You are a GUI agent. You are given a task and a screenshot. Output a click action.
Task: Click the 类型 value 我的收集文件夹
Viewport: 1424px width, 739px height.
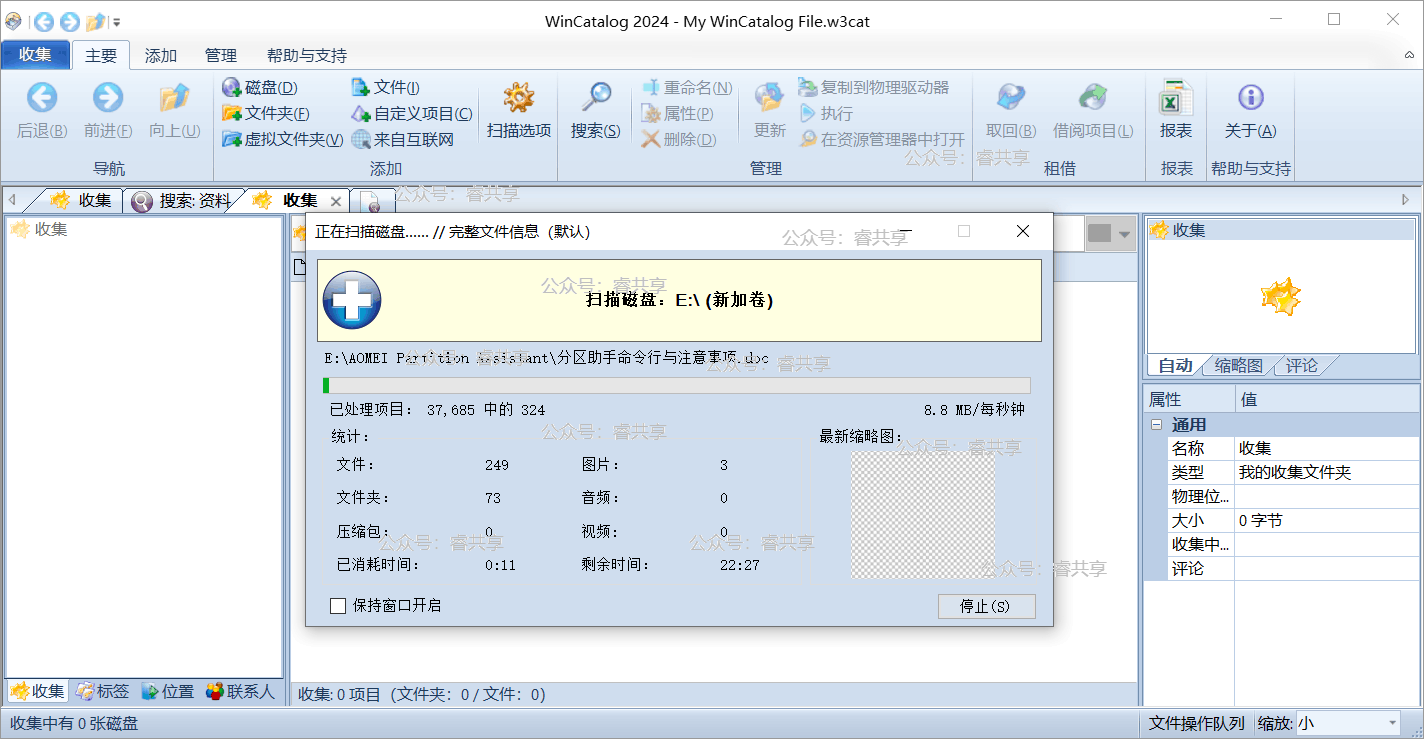point(1326,473)
